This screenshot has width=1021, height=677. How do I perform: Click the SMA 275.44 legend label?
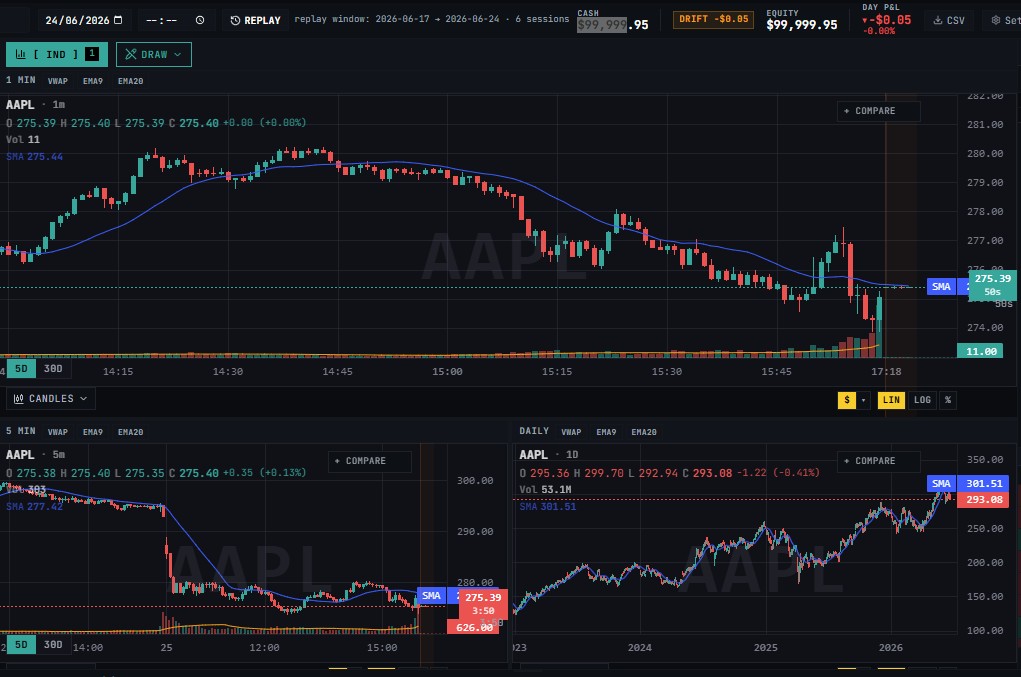pos(35,156)
